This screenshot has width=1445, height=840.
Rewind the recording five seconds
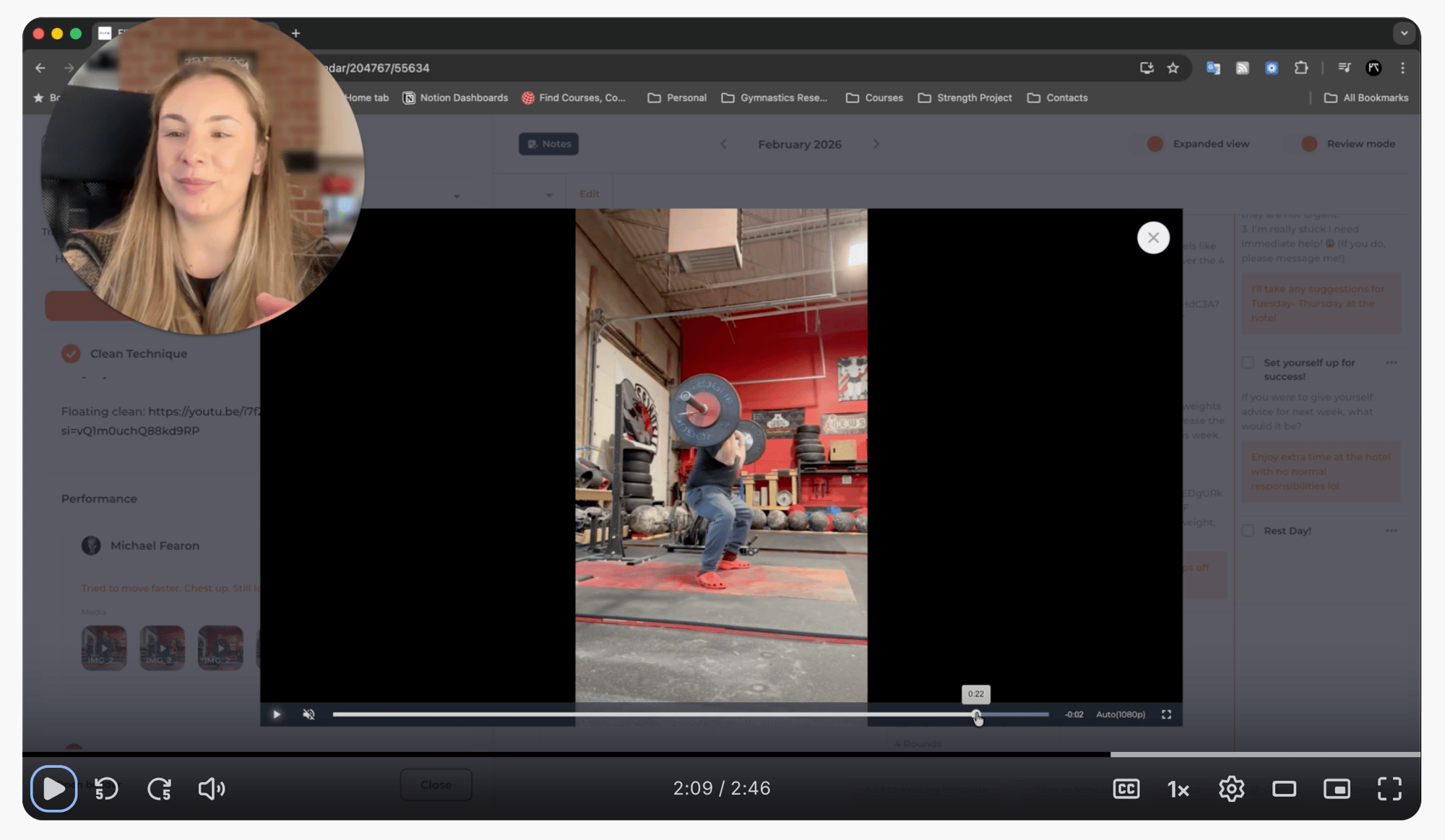coord(106,789)
